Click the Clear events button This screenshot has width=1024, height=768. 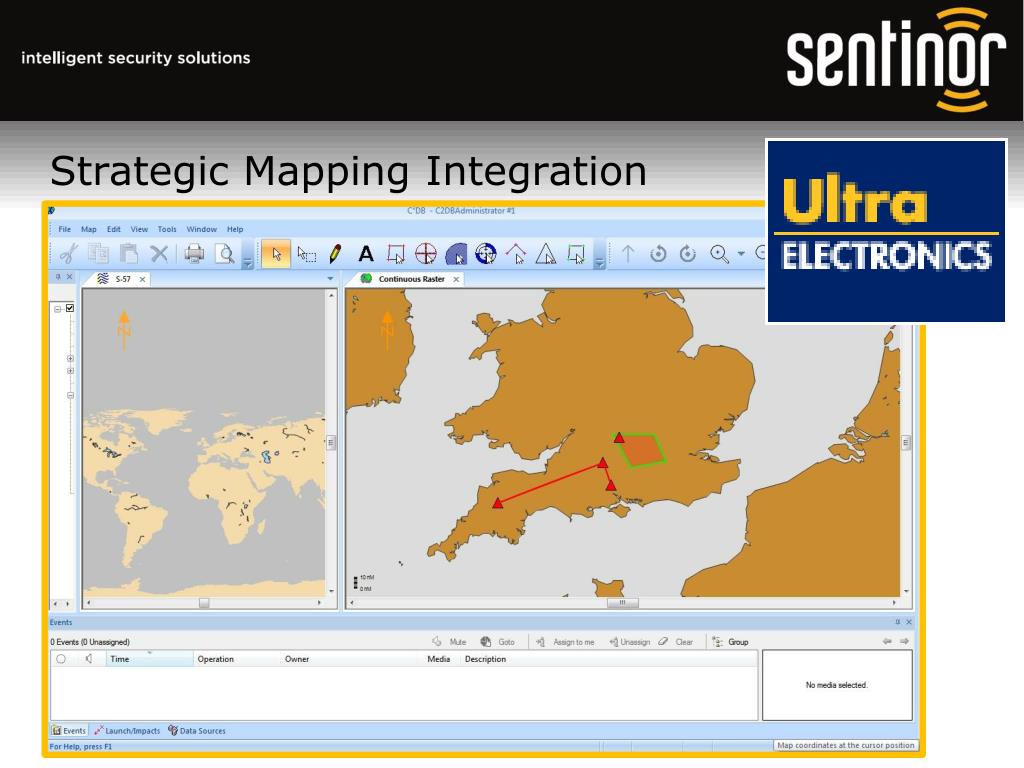pos(676,642)
